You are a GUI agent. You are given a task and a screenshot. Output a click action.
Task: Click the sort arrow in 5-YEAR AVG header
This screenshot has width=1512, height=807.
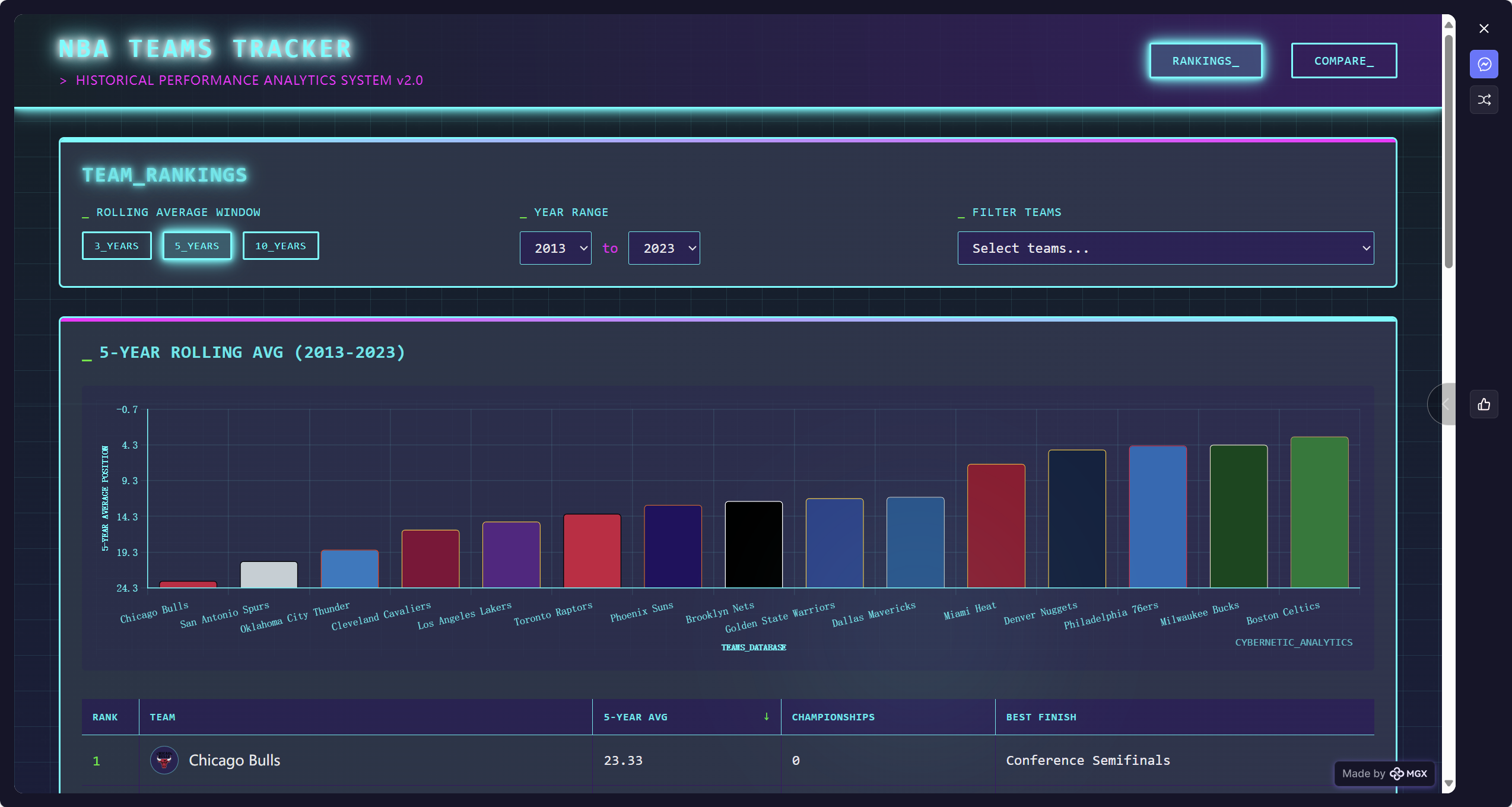(766, 717)
